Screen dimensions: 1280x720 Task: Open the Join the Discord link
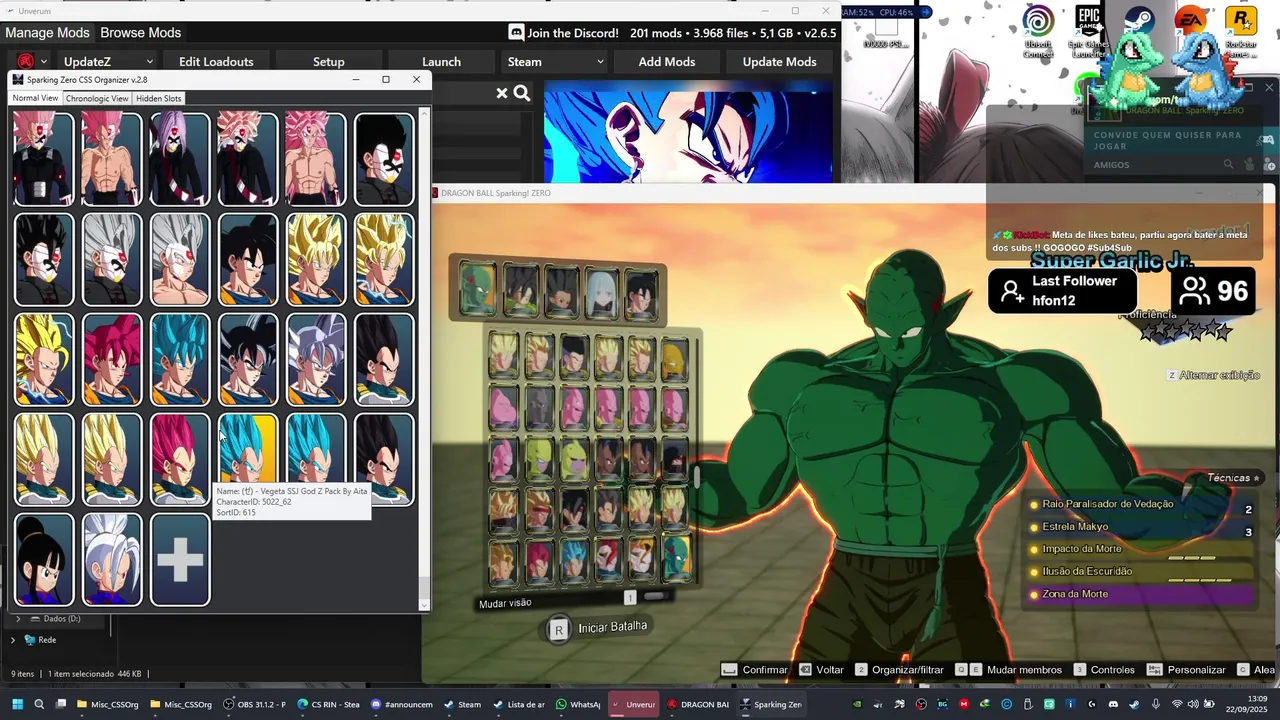click(572, 33)
